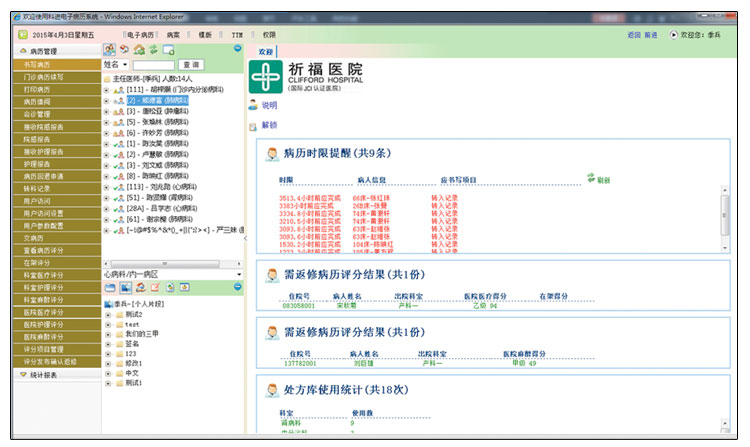Screen dimensions: 750x447
Task: Click the blue collapse button on patient toolbar
Action: pos(239,50)
